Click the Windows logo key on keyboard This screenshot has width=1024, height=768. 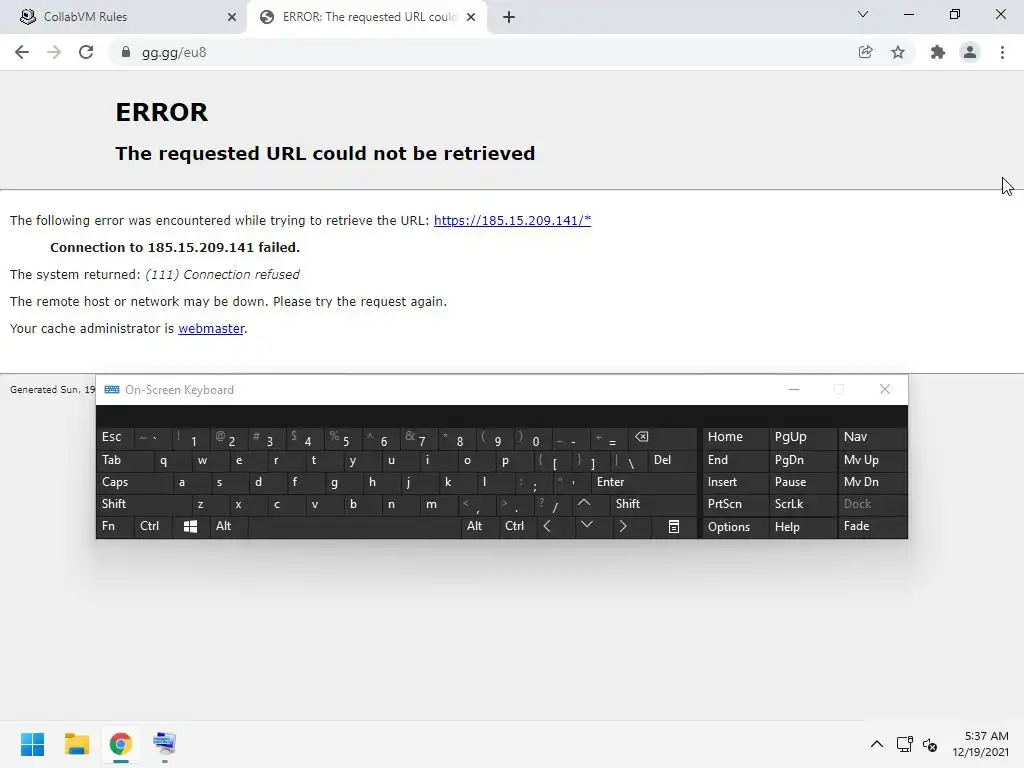point(191,526)
